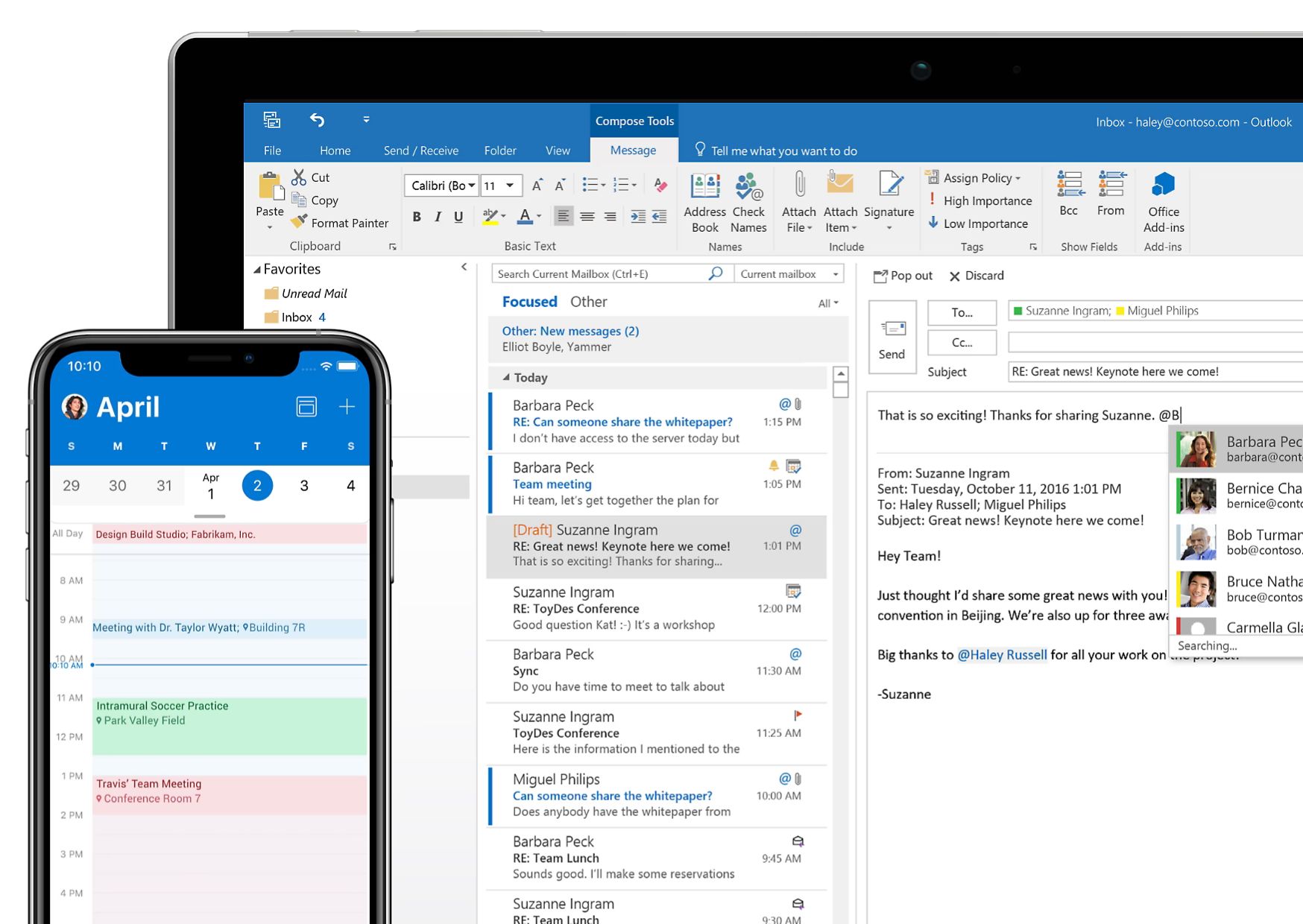Click the search magnifier in mailbox search
The image size is (1303, 924).
(716, 273)
